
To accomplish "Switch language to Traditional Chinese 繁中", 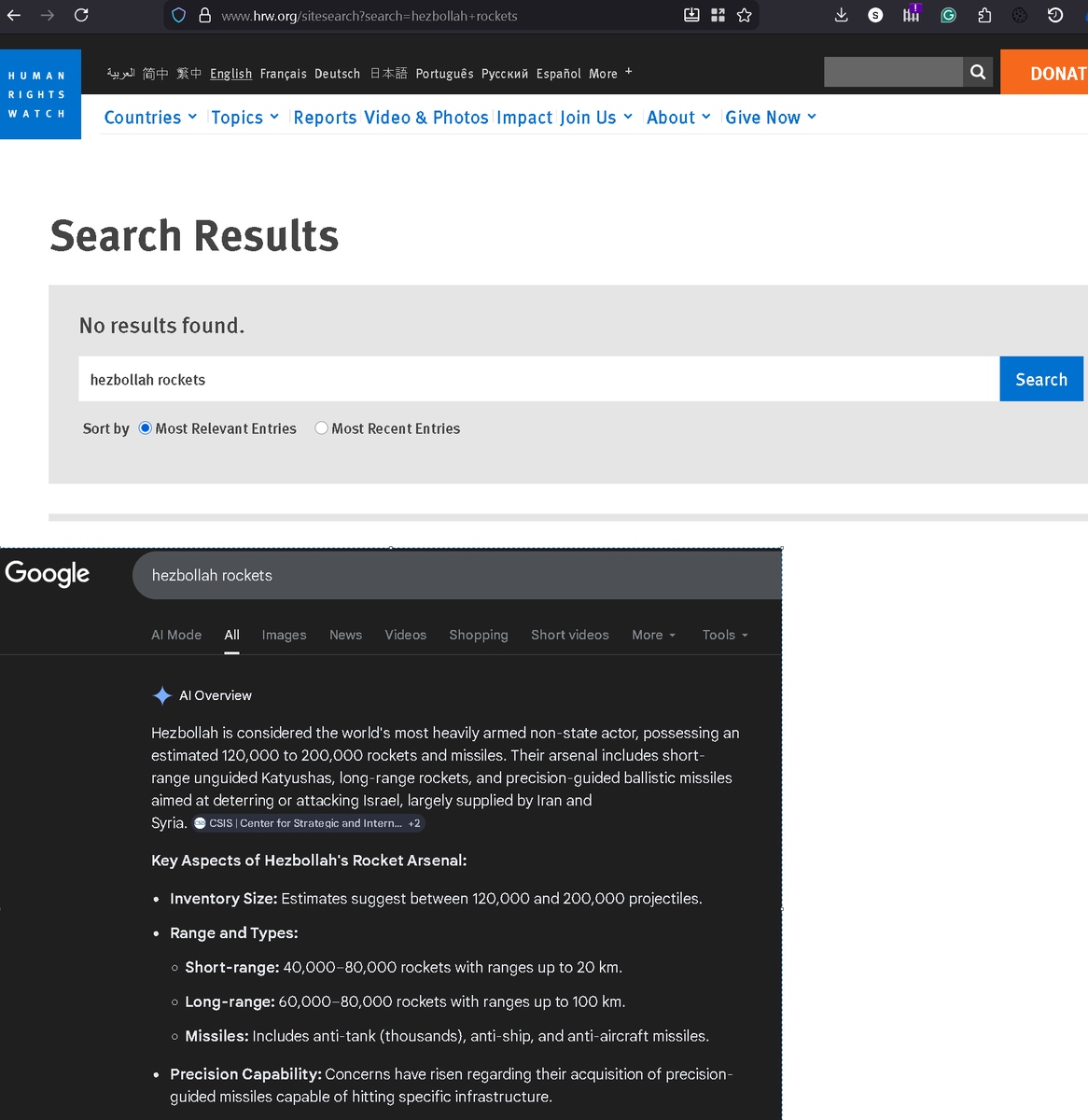I will point(189,74).
